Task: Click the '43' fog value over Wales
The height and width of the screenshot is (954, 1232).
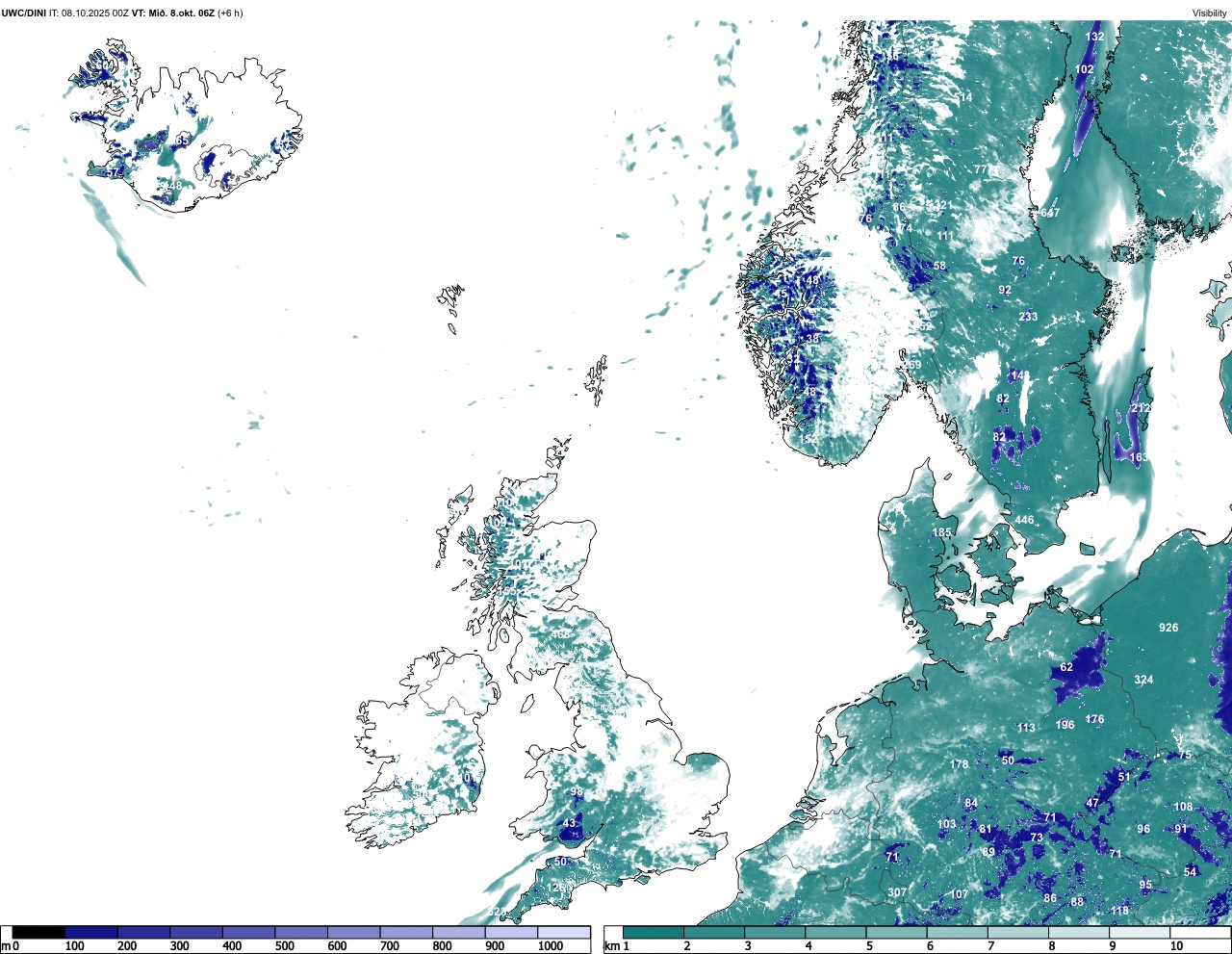Action: pyautogui.click(x=569, y=823)
